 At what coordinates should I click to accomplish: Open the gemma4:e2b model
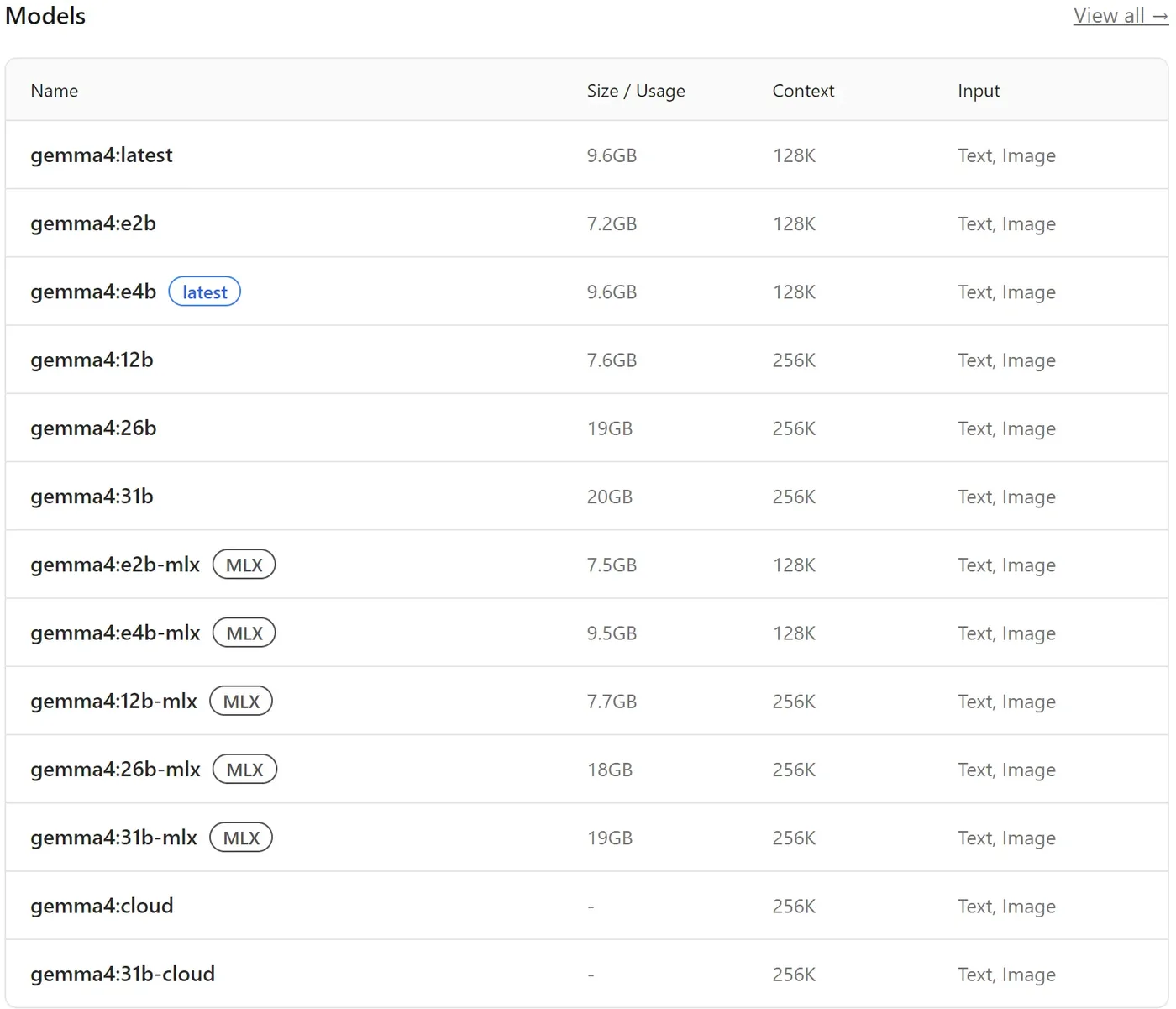(93, 223)
